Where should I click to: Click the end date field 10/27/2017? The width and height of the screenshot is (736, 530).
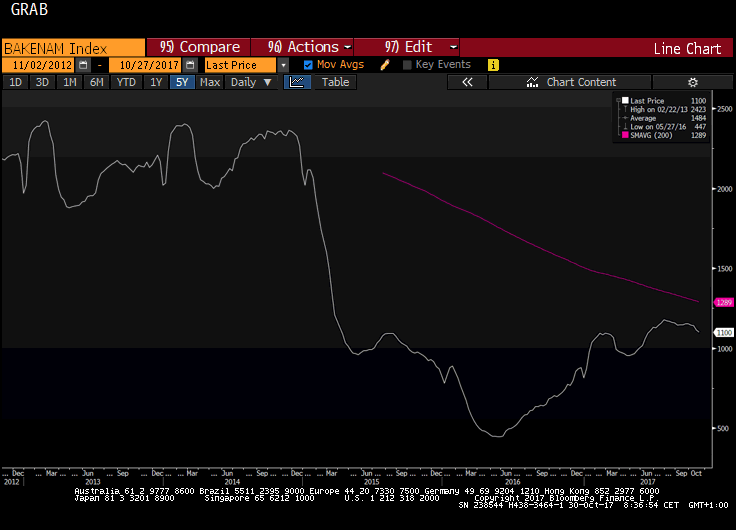(x=146, y=65)
